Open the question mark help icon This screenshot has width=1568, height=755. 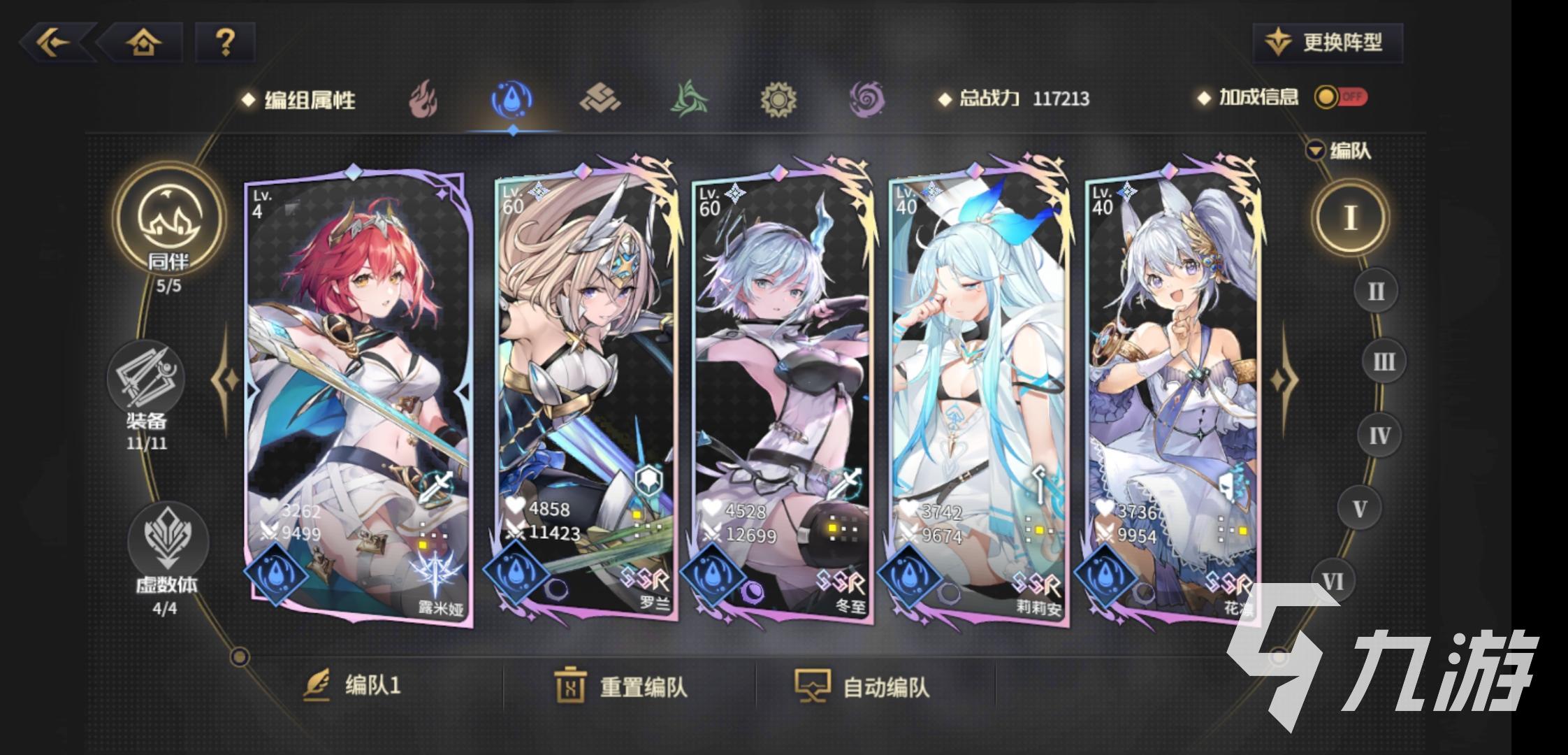coord(225,42)
